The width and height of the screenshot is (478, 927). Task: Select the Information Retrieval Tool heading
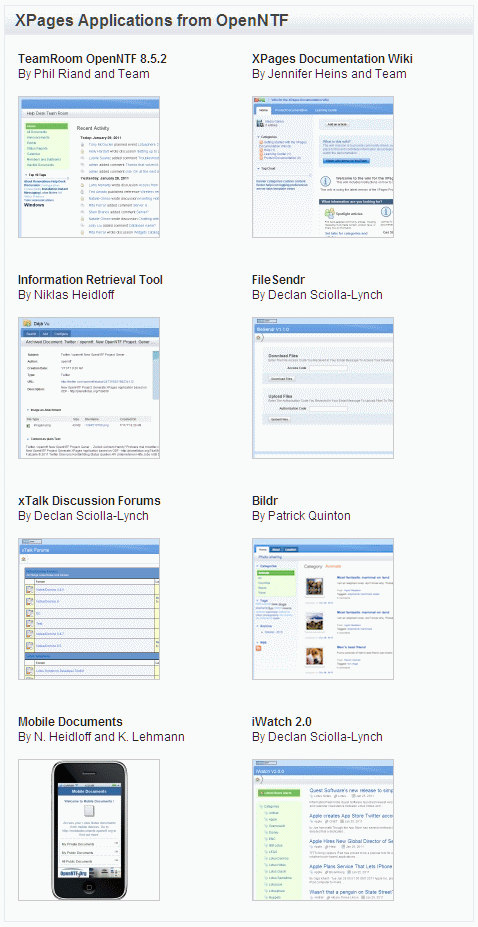(90, 280)
